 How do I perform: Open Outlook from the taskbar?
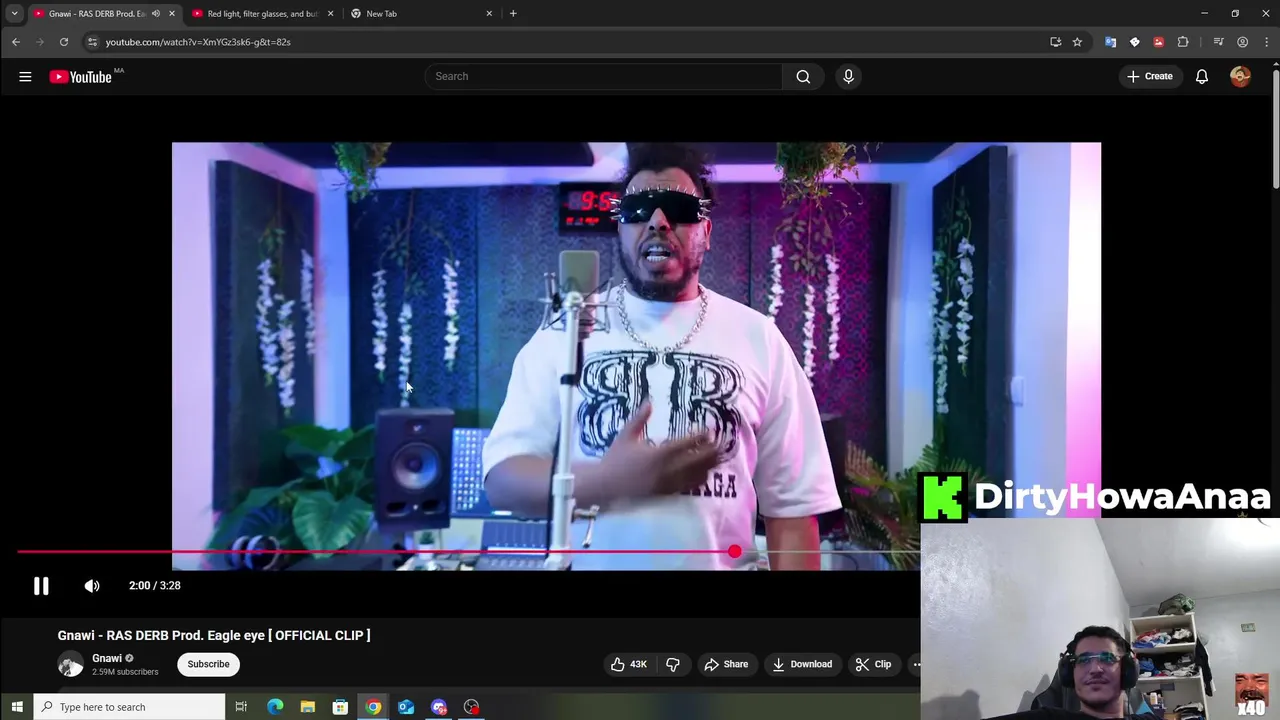[x=406, y=707]
